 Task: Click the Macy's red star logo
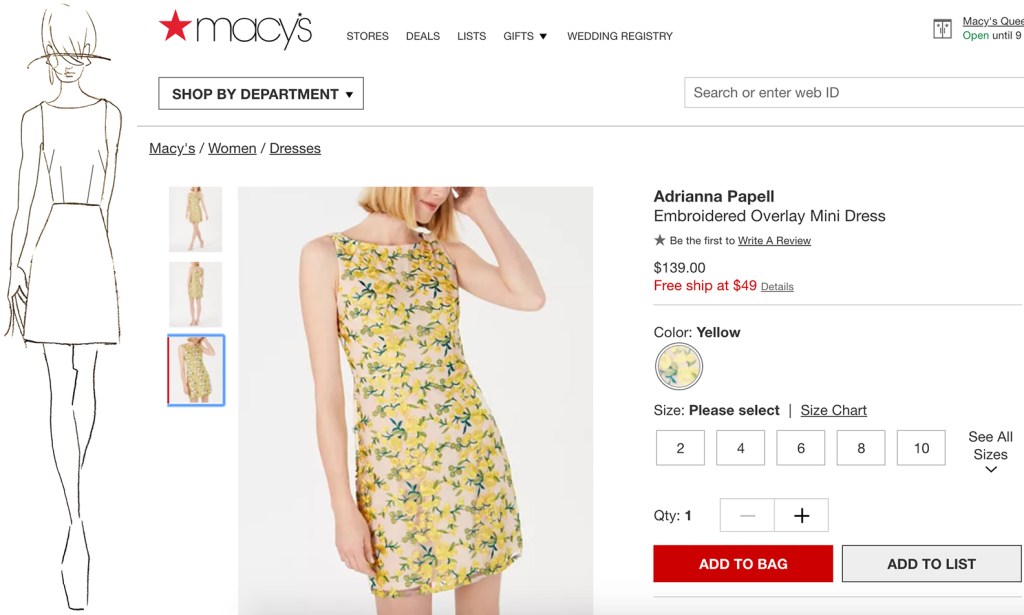(x=175, y=27)
